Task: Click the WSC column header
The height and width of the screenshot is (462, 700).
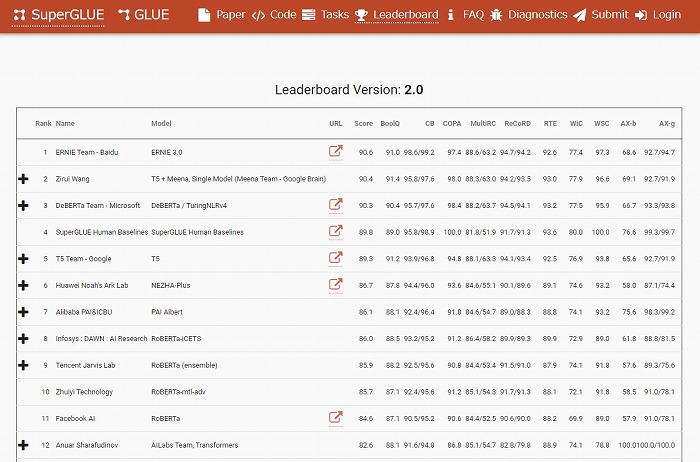Action: [x=601, y=124]
